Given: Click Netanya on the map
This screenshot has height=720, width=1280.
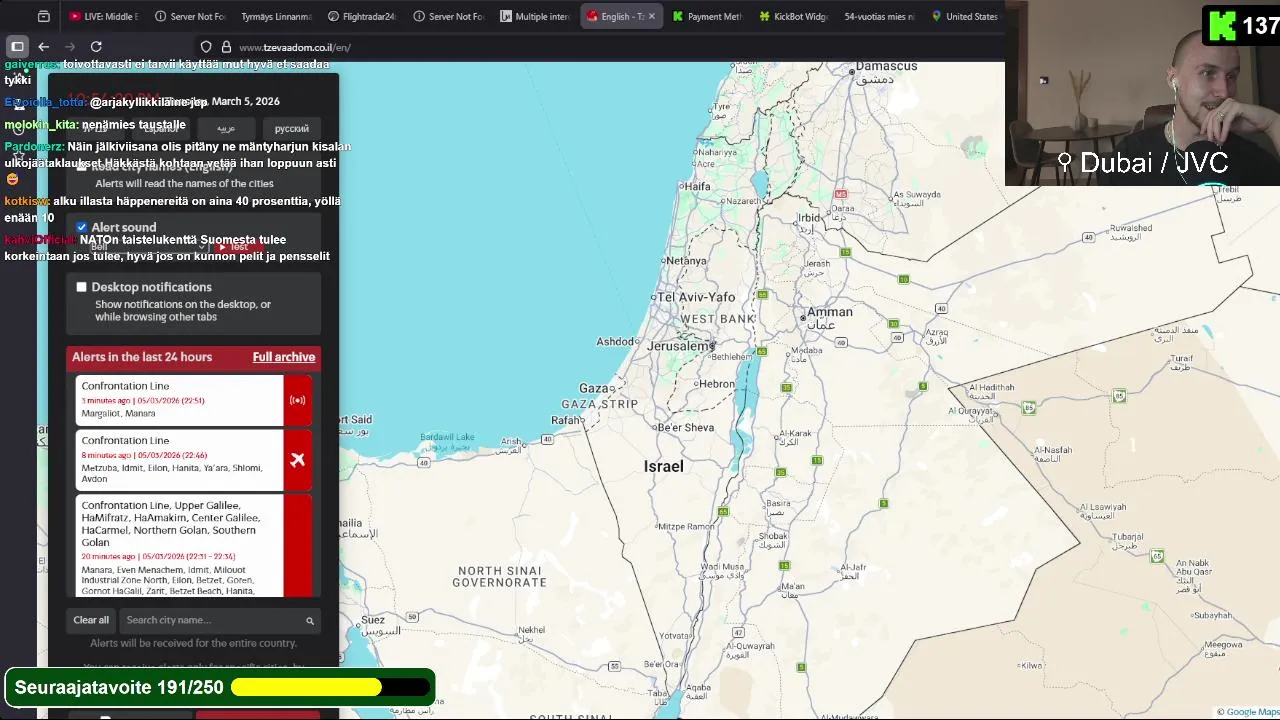Looking at the screenshot, I should (x=686, y=261).
